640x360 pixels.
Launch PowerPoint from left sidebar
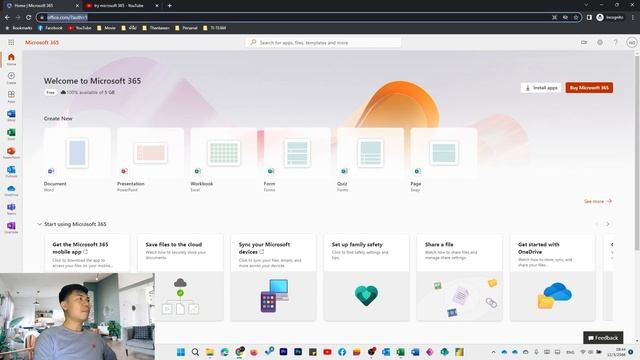point(11,153)
